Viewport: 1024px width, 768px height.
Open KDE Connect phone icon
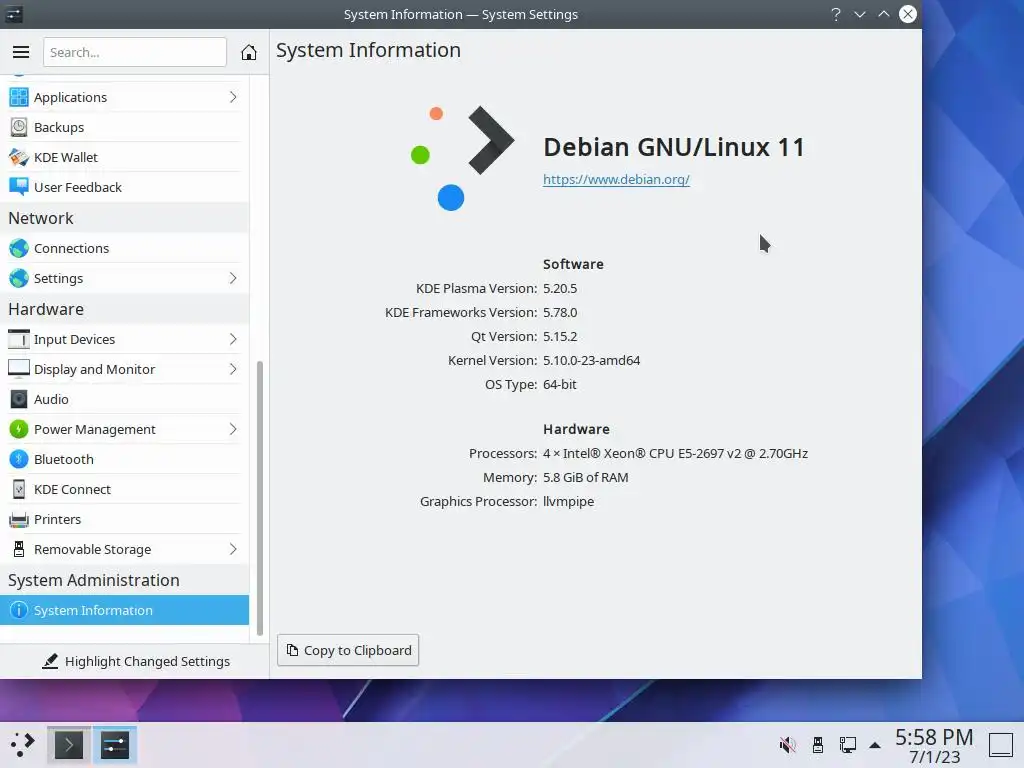tap(19, 490)
